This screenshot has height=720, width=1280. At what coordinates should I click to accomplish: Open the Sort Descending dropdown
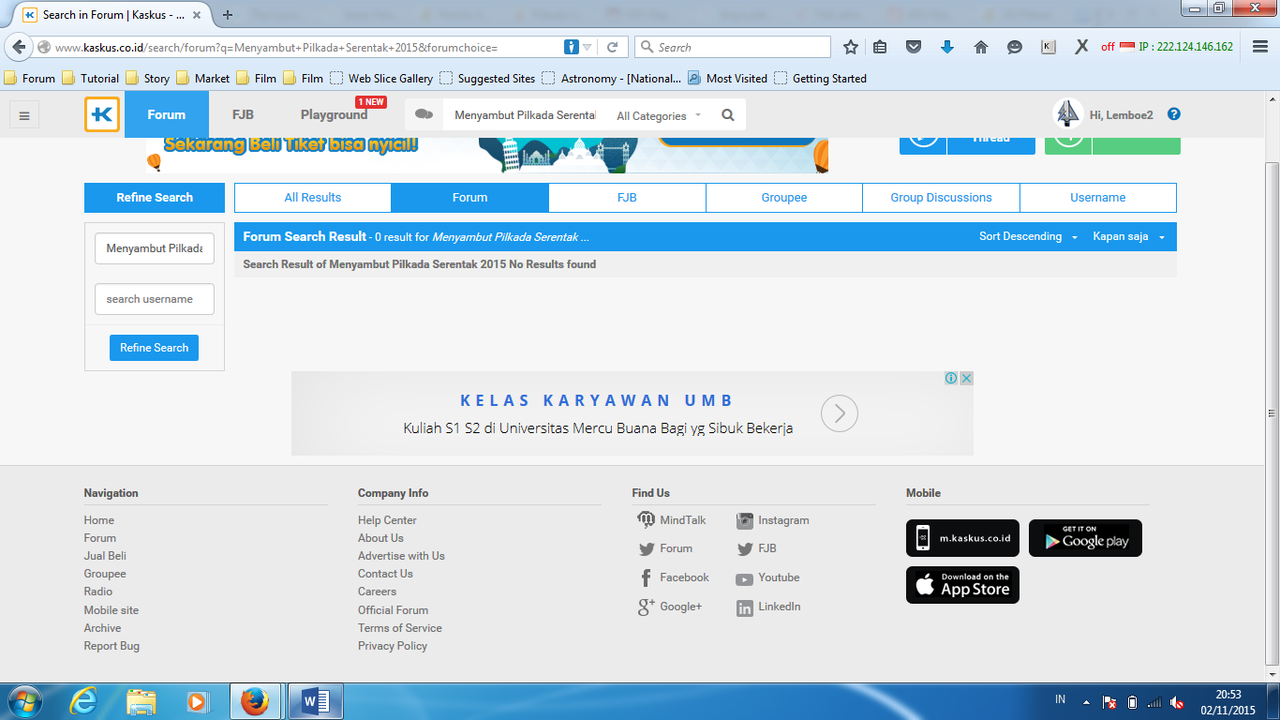point(1028,237)
